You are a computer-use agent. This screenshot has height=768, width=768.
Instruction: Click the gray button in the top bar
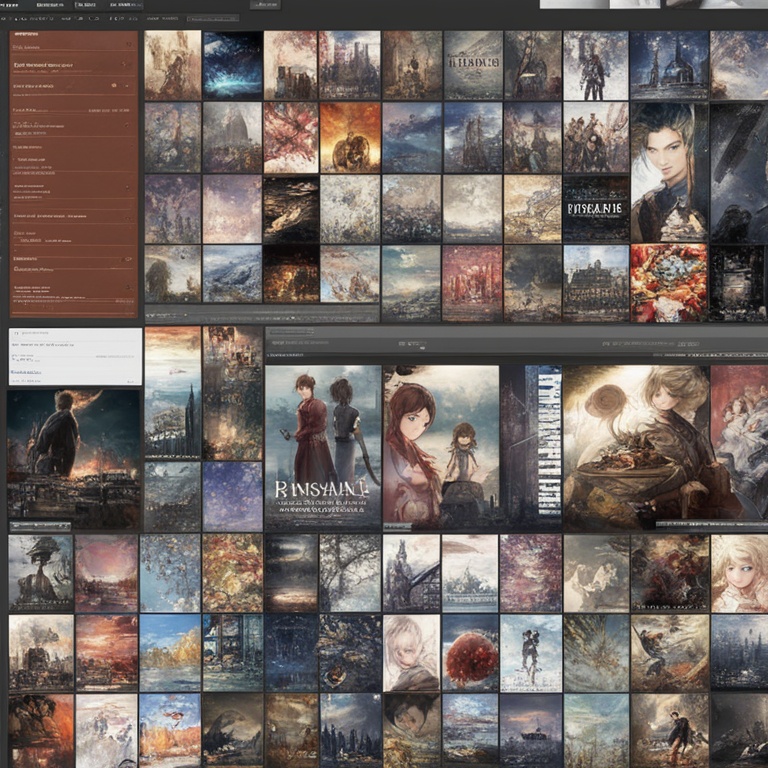[265, 5]
